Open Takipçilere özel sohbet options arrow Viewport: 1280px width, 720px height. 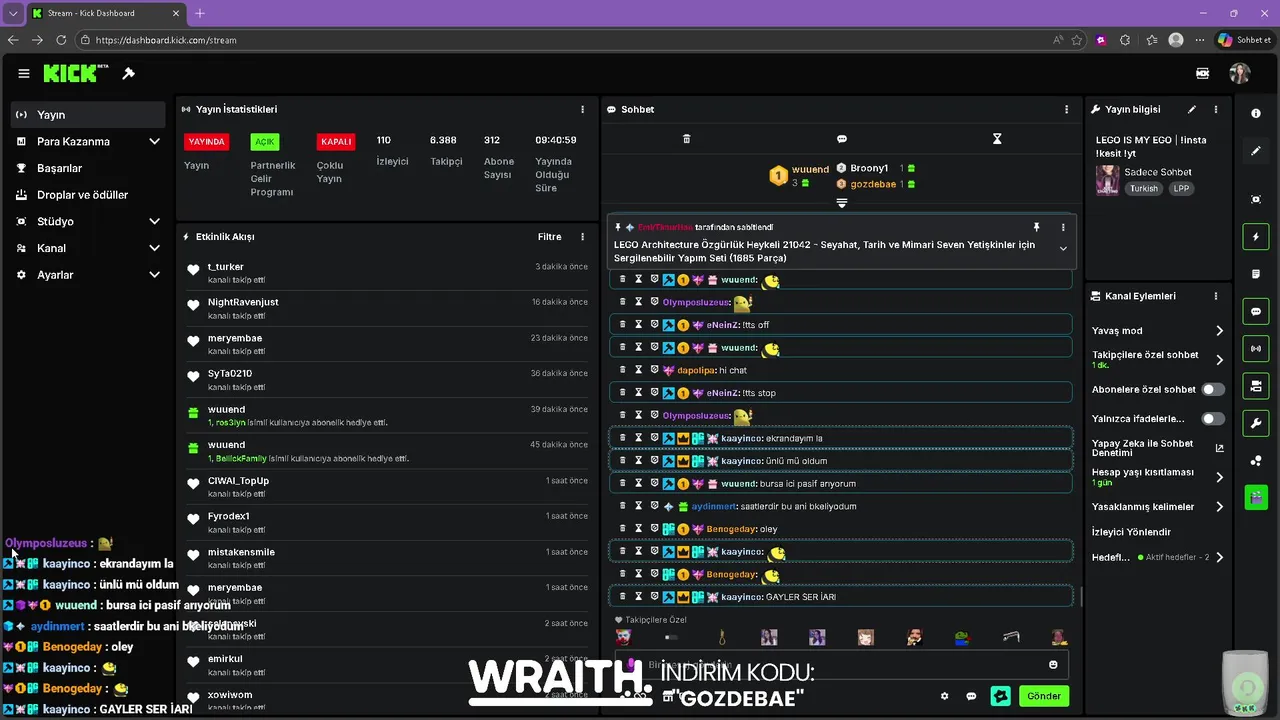1219,360
